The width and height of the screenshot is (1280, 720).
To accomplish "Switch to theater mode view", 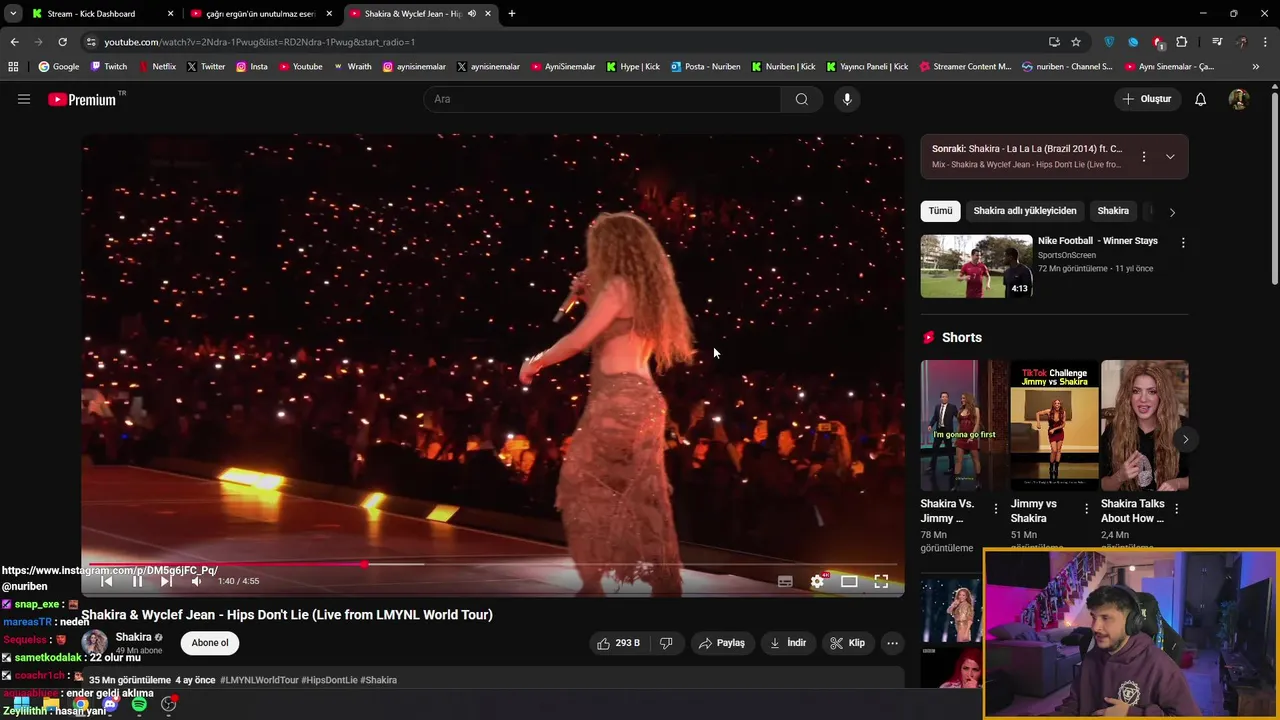I will [849, 581].
